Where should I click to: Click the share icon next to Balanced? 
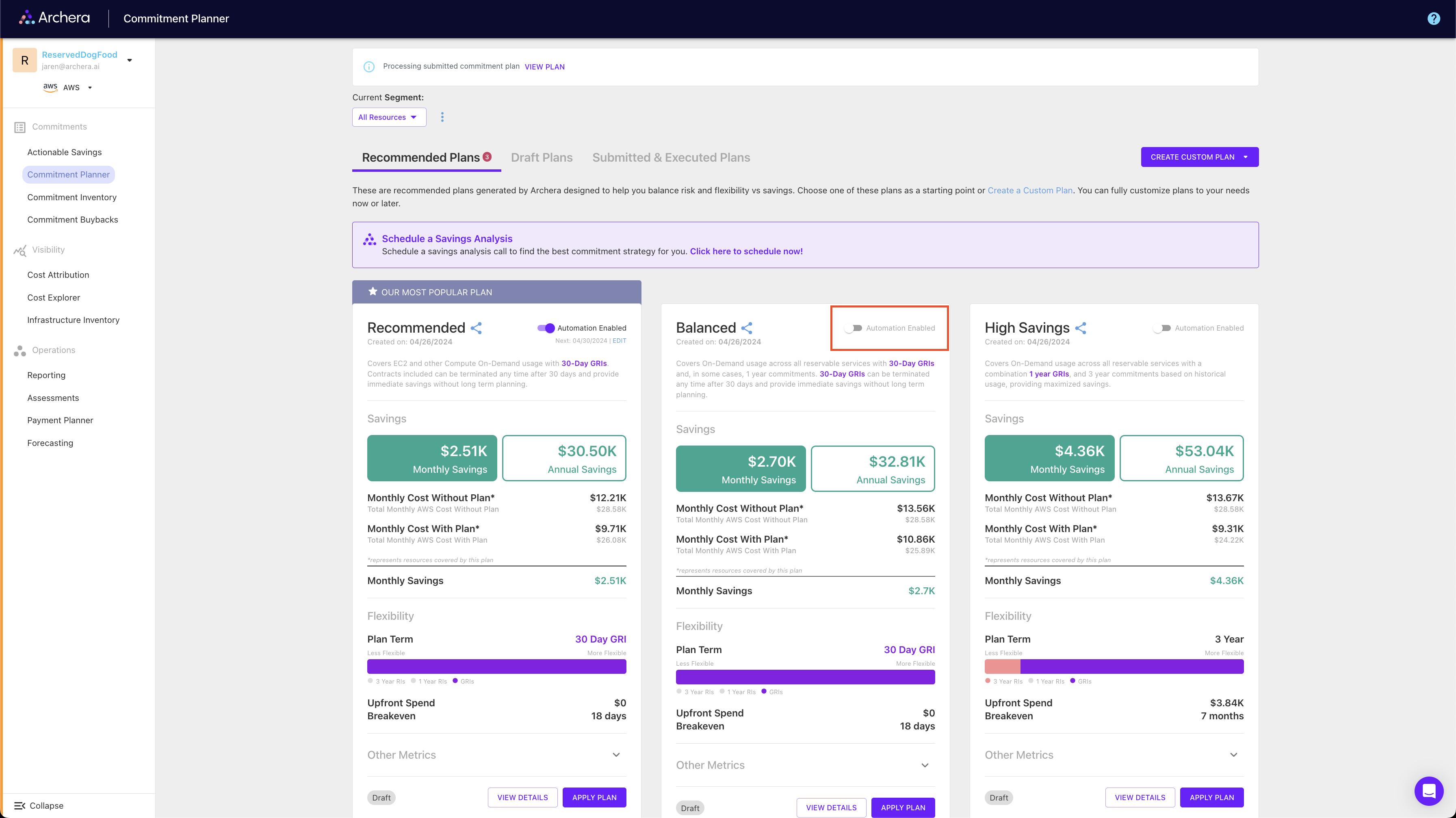pyautogui.click(x=747, y=328)
